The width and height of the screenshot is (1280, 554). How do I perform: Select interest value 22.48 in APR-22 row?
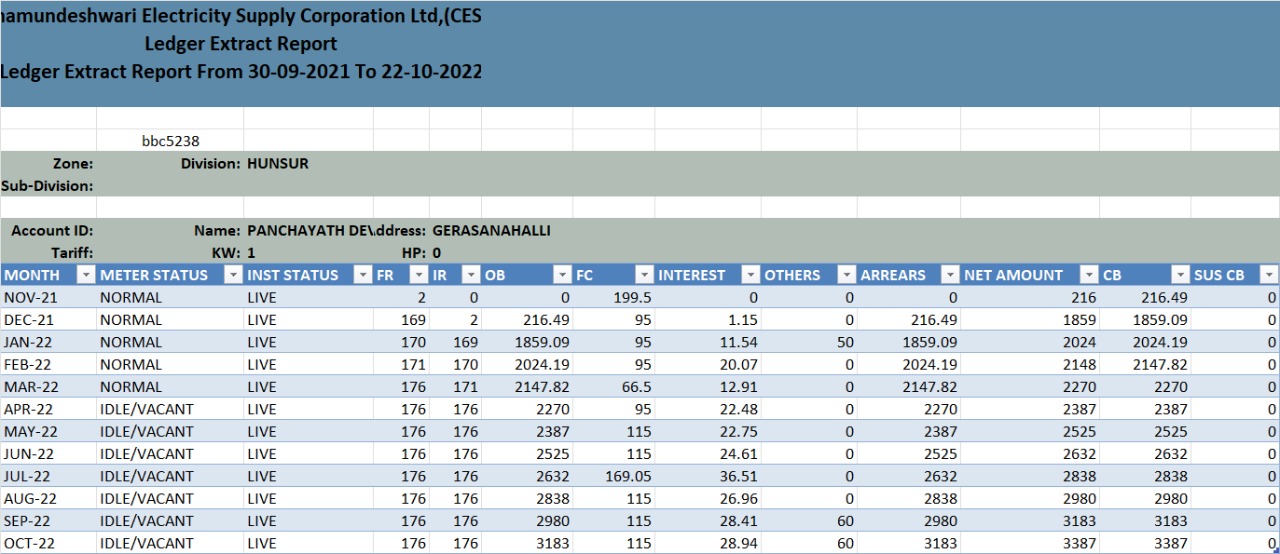point(708,409)
